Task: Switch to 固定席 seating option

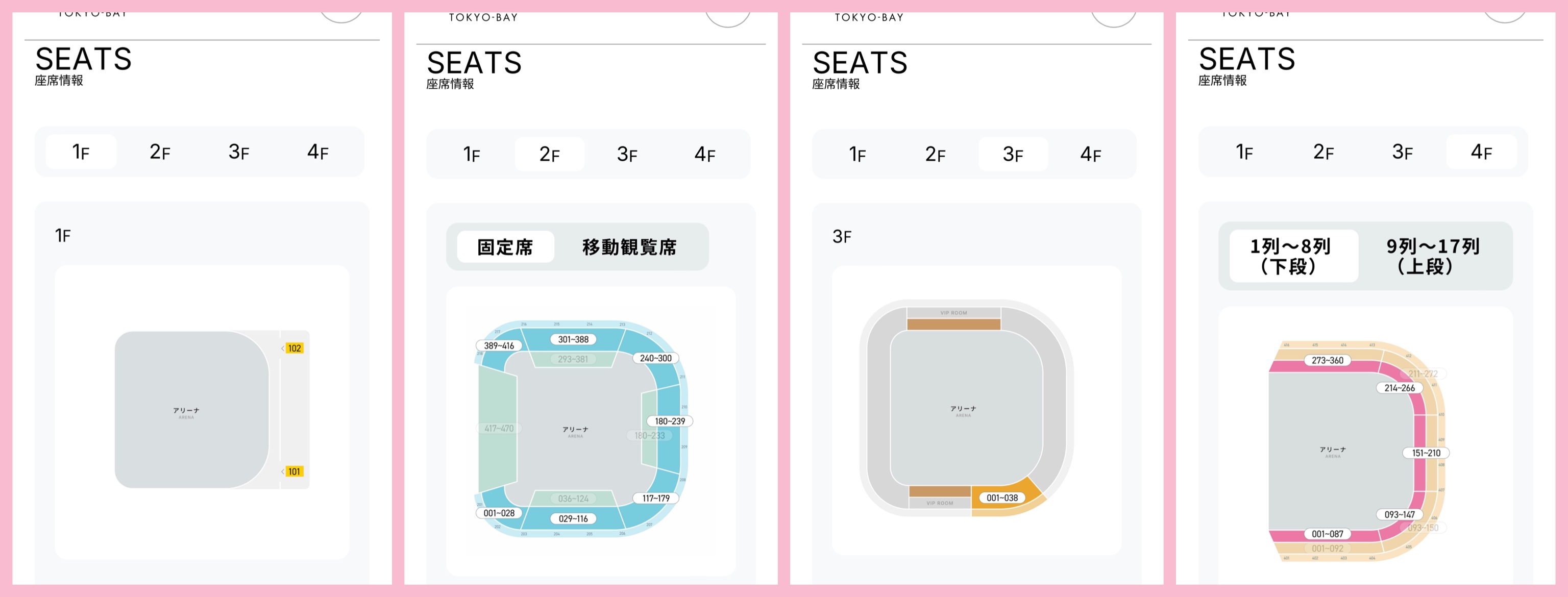Action: (x=505, y=246)
